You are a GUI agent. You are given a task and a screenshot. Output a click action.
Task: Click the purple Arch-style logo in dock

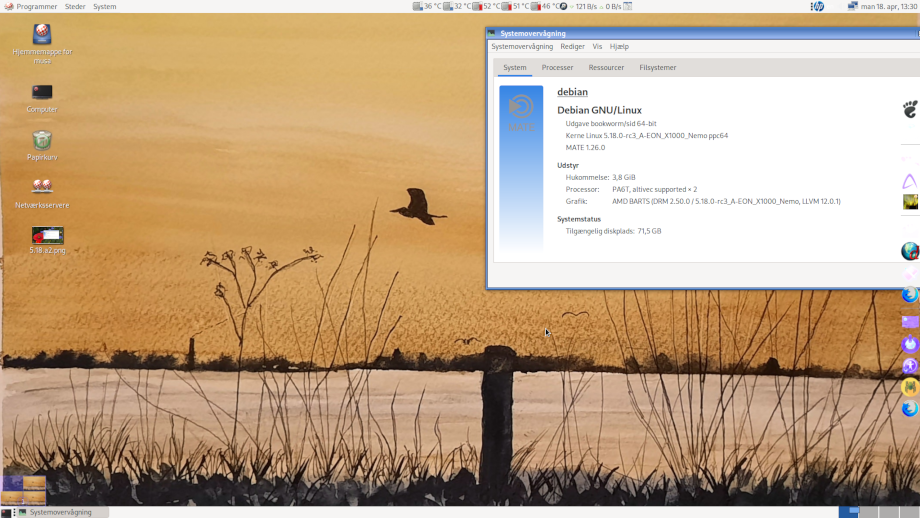pos(910,181)
